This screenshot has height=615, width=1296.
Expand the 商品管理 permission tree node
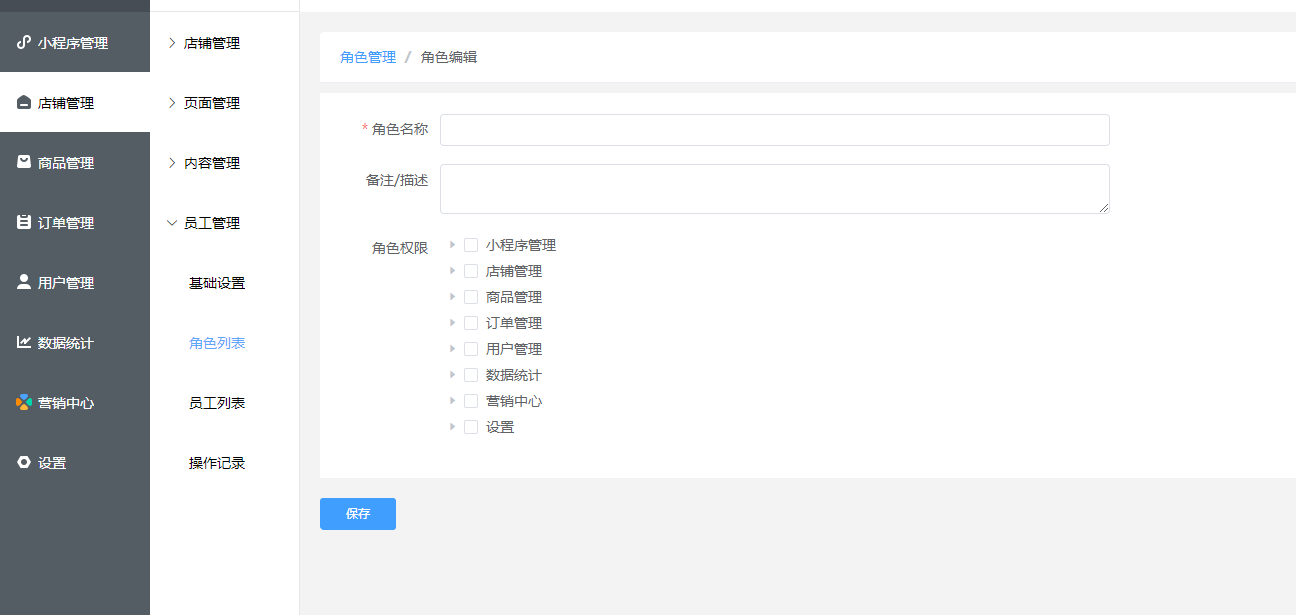(453, 296)
